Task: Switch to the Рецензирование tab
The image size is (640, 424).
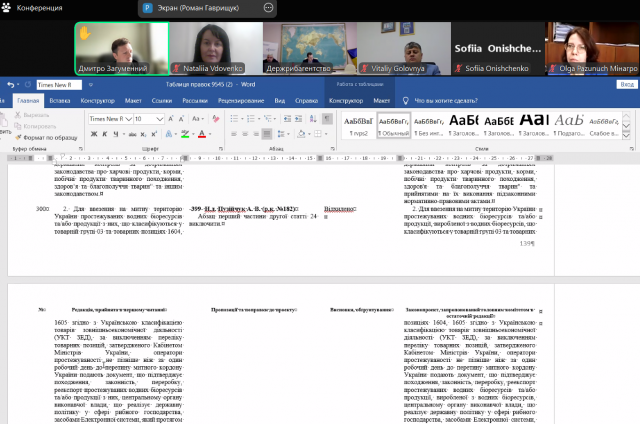Action: point(241,100)
